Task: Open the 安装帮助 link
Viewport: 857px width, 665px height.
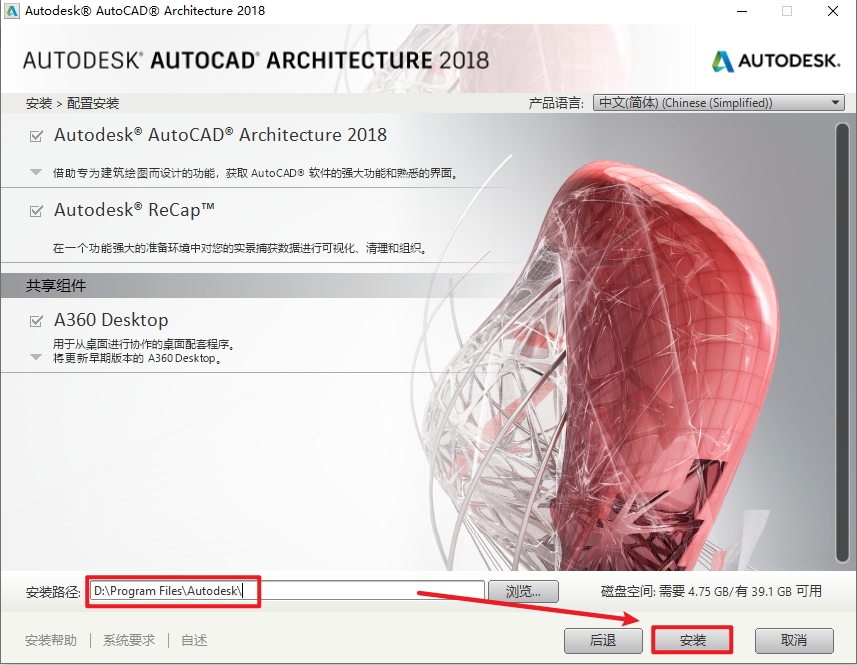Action: pos(51,640)
